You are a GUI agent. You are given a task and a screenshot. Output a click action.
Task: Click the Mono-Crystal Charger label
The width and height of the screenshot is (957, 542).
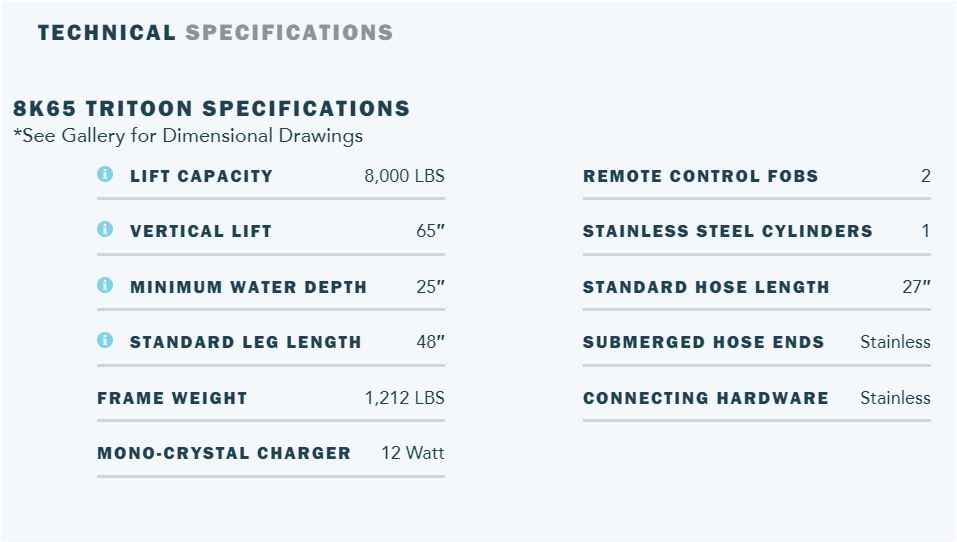[224, 453]
